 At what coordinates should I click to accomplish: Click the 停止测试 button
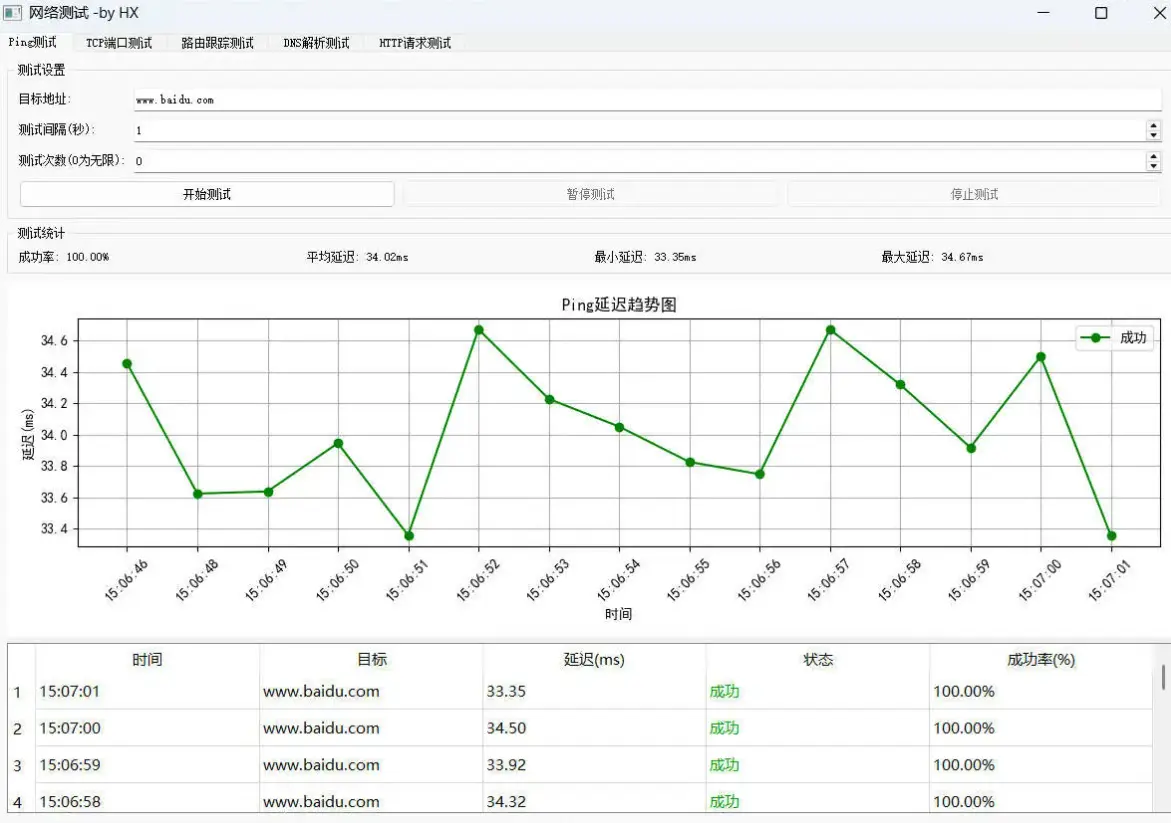[974, 194]
